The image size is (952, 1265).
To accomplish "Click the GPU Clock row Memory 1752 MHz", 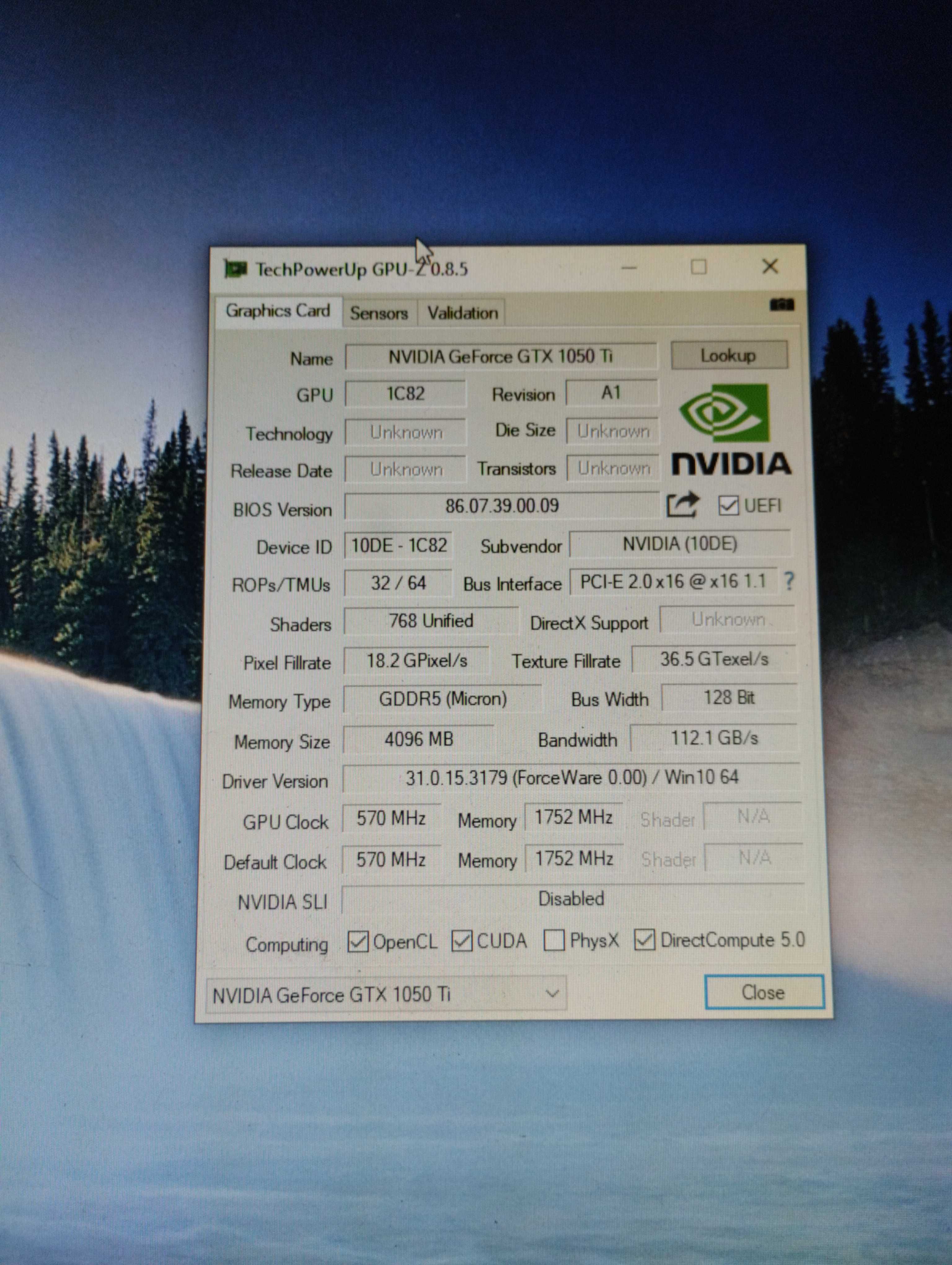I will tap(574, 817).
